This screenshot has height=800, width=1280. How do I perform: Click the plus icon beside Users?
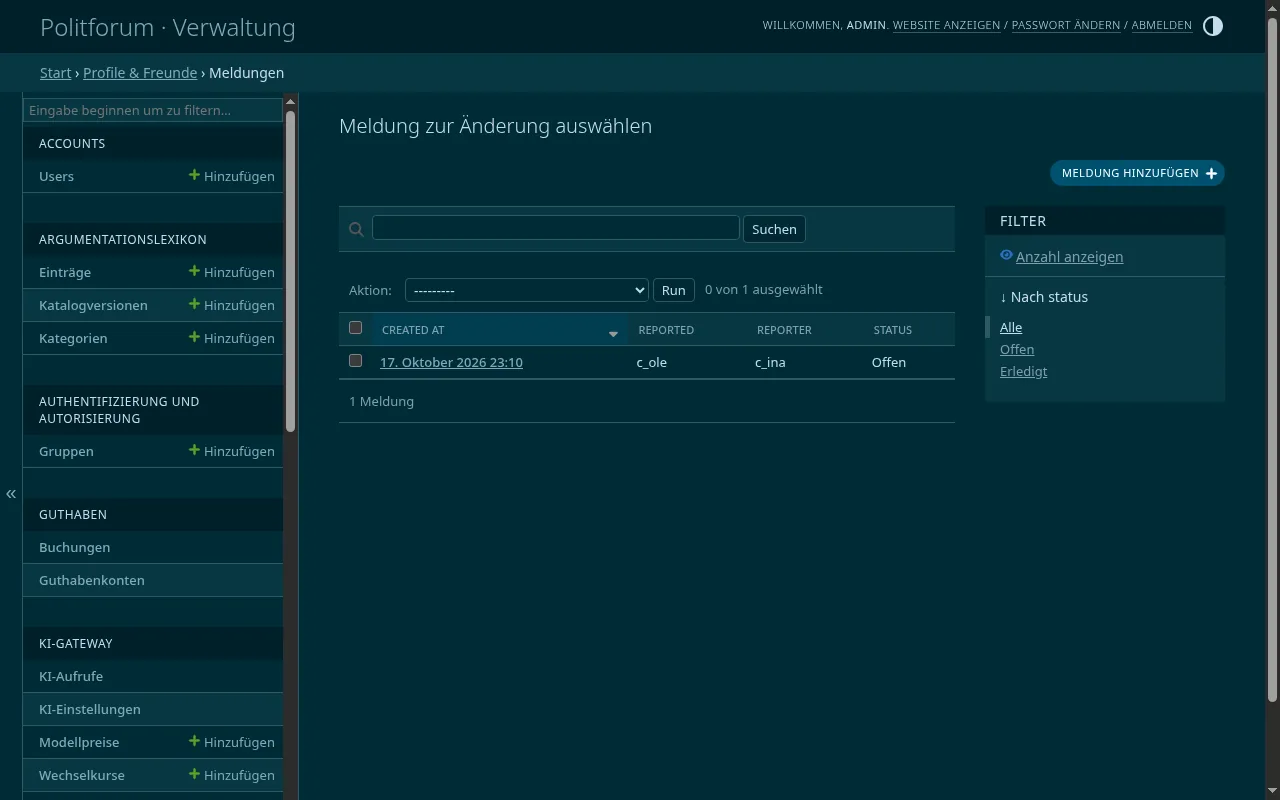(x=194, y=175)
